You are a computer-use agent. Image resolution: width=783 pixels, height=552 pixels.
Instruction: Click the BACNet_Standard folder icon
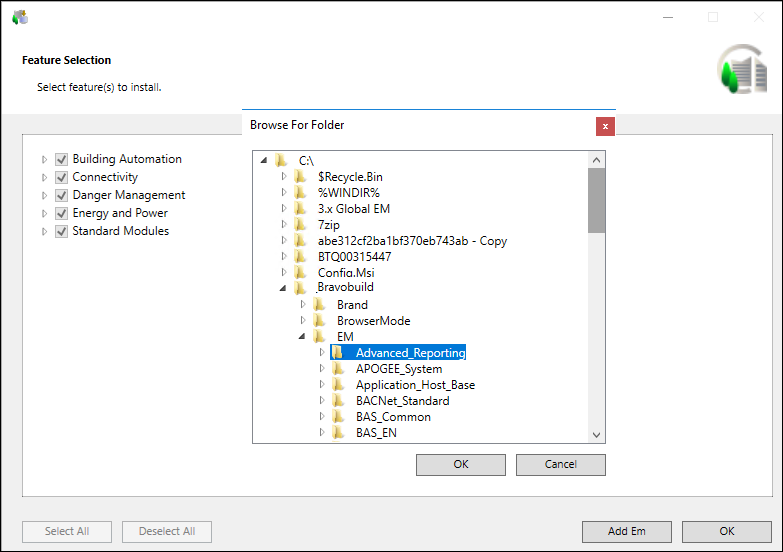338,401
